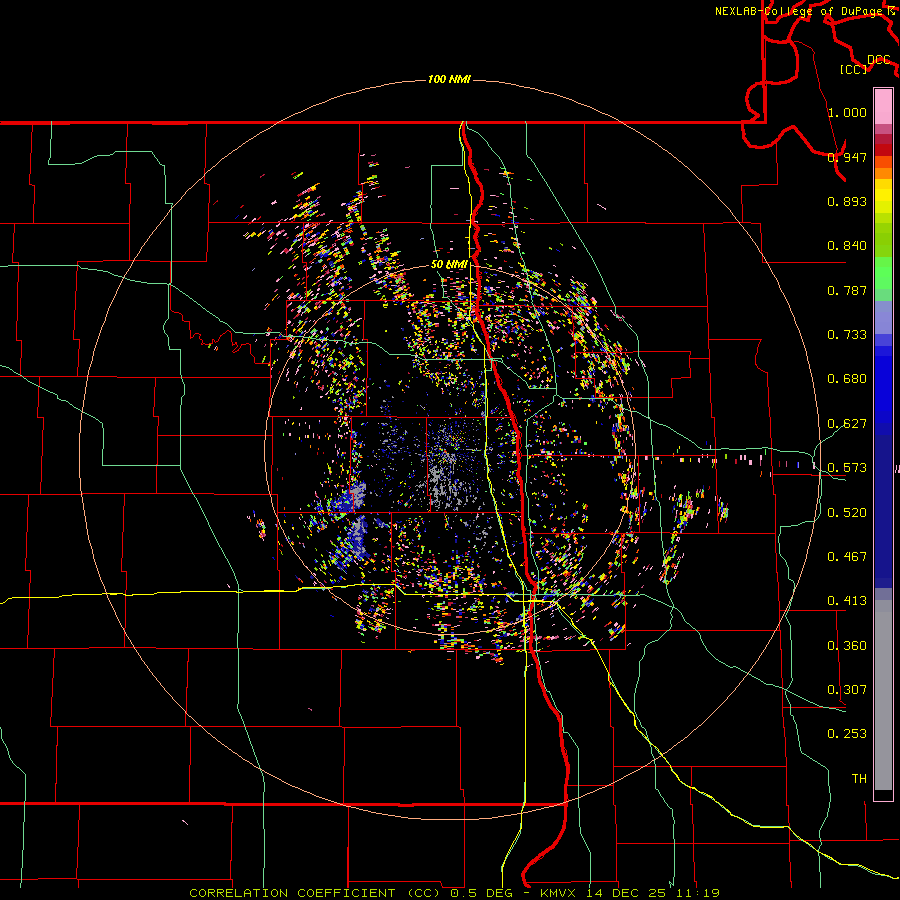Click the 0.893 scale value
This screenshot has width=900, height=900.
coord(847,201)
